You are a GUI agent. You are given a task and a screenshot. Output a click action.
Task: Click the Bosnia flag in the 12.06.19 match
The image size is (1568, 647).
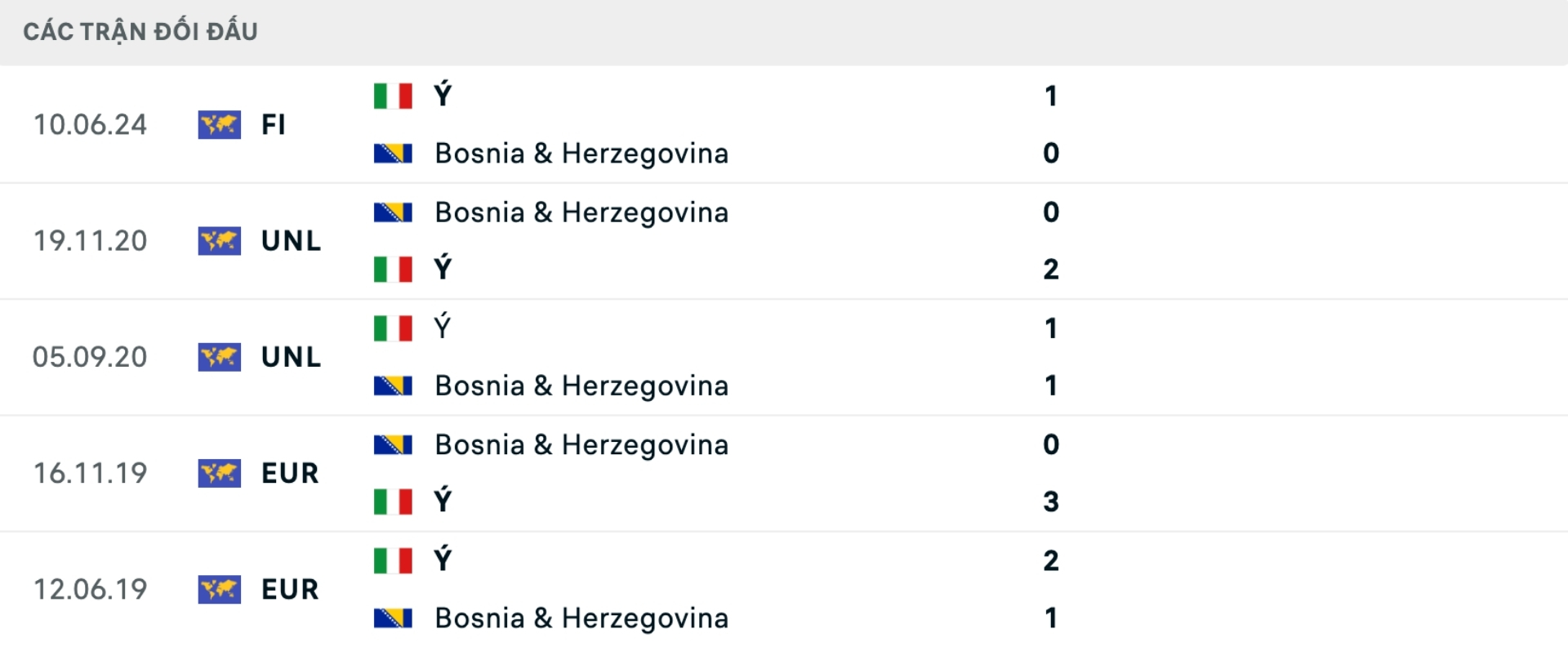[x=393, y=618]
